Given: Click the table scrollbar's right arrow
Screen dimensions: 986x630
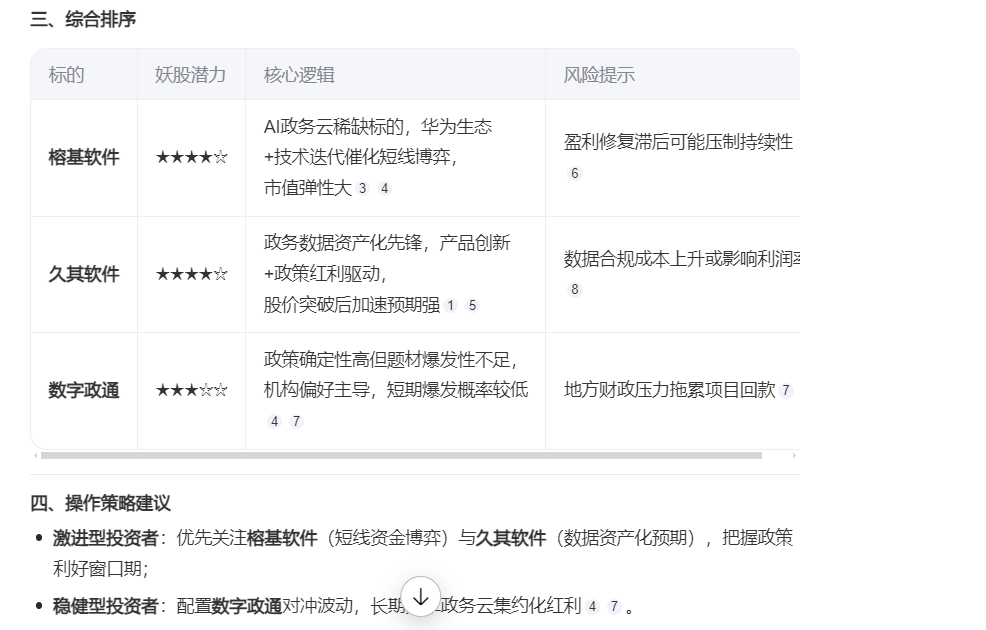Looking at the screenshot, I should (794, 455).
